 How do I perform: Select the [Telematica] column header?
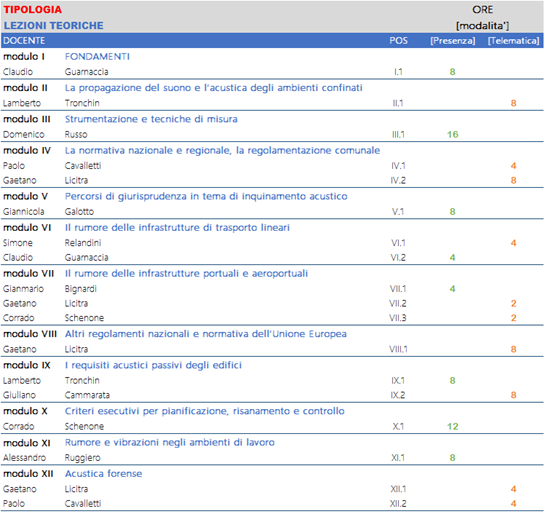(x=513, y=41)
